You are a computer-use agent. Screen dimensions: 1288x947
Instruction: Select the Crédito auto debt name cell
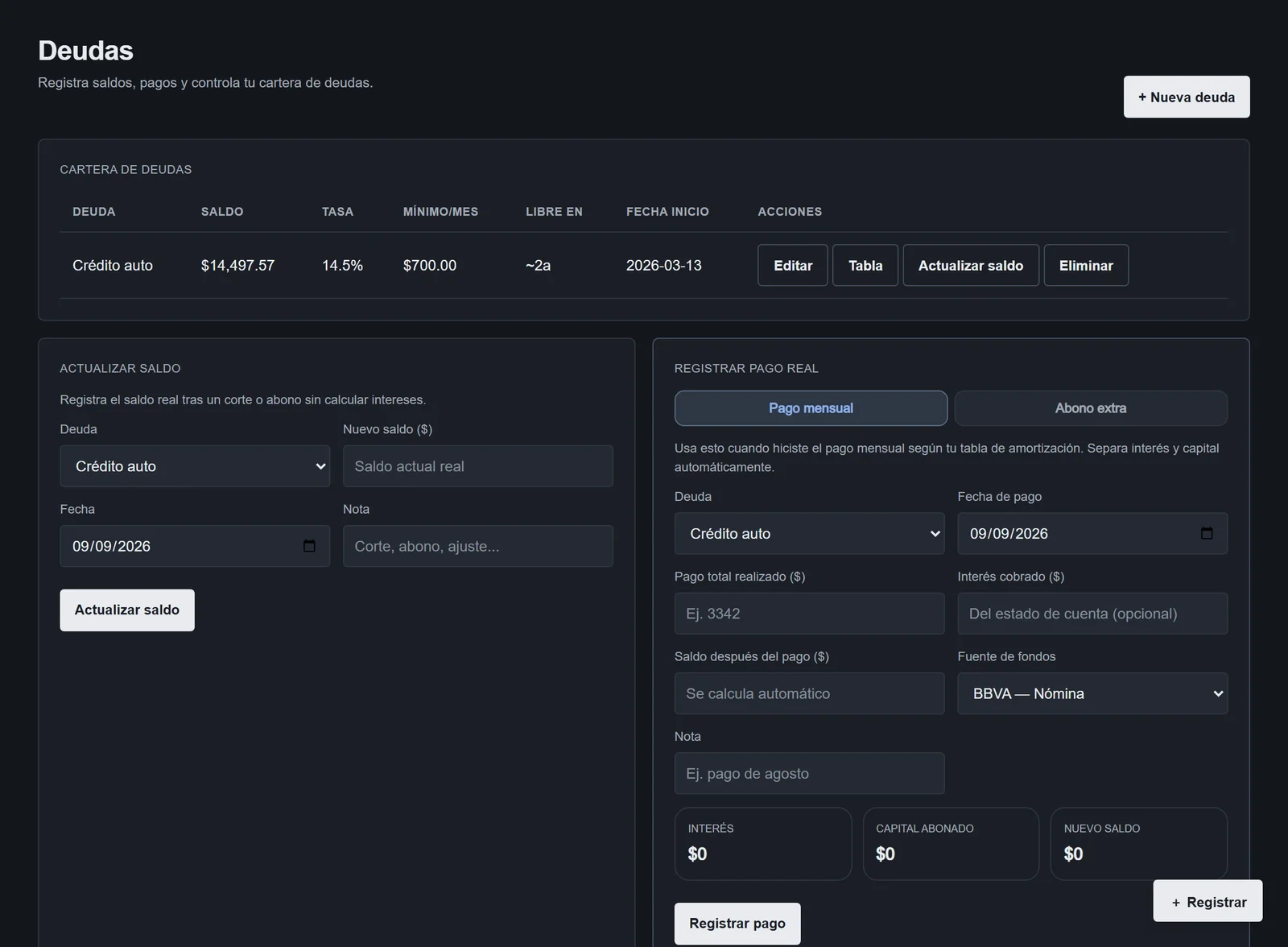tap(113, 265)
